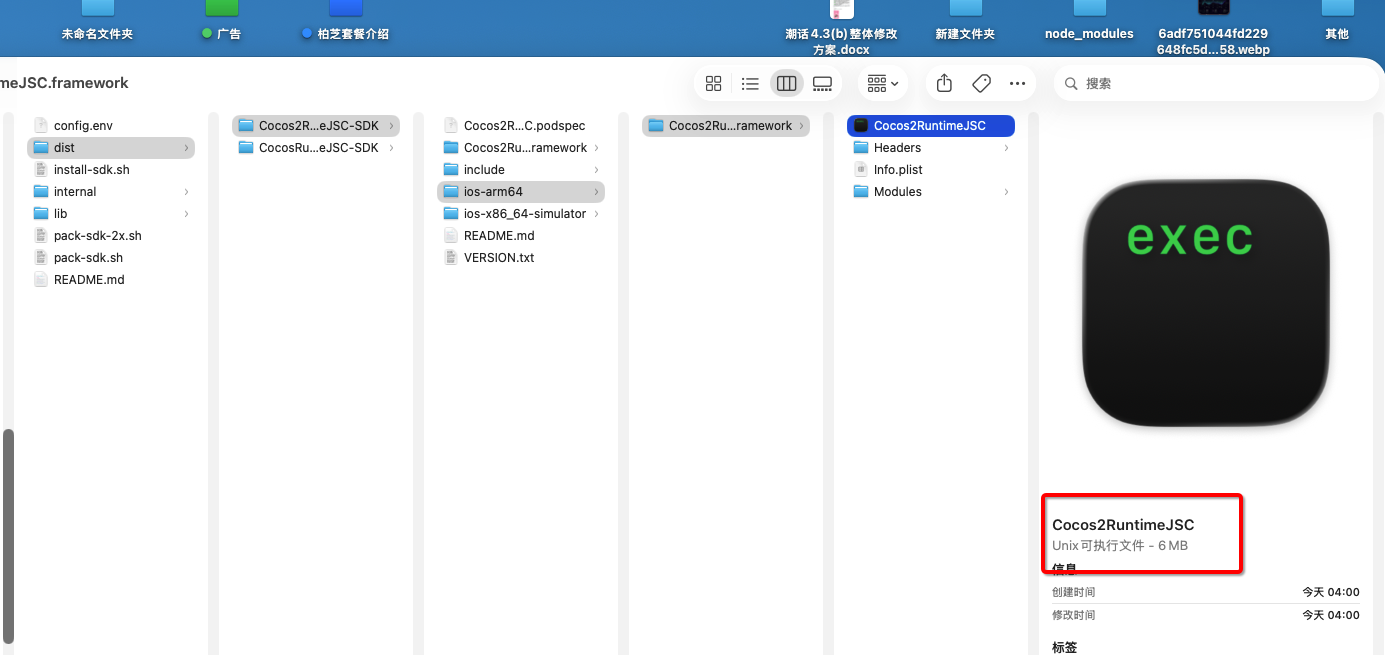This screenshot has width=1385, height=655.
Task: Click Unix 可执行文件 - 6 MB text
Action: (x=1120, y=546)
